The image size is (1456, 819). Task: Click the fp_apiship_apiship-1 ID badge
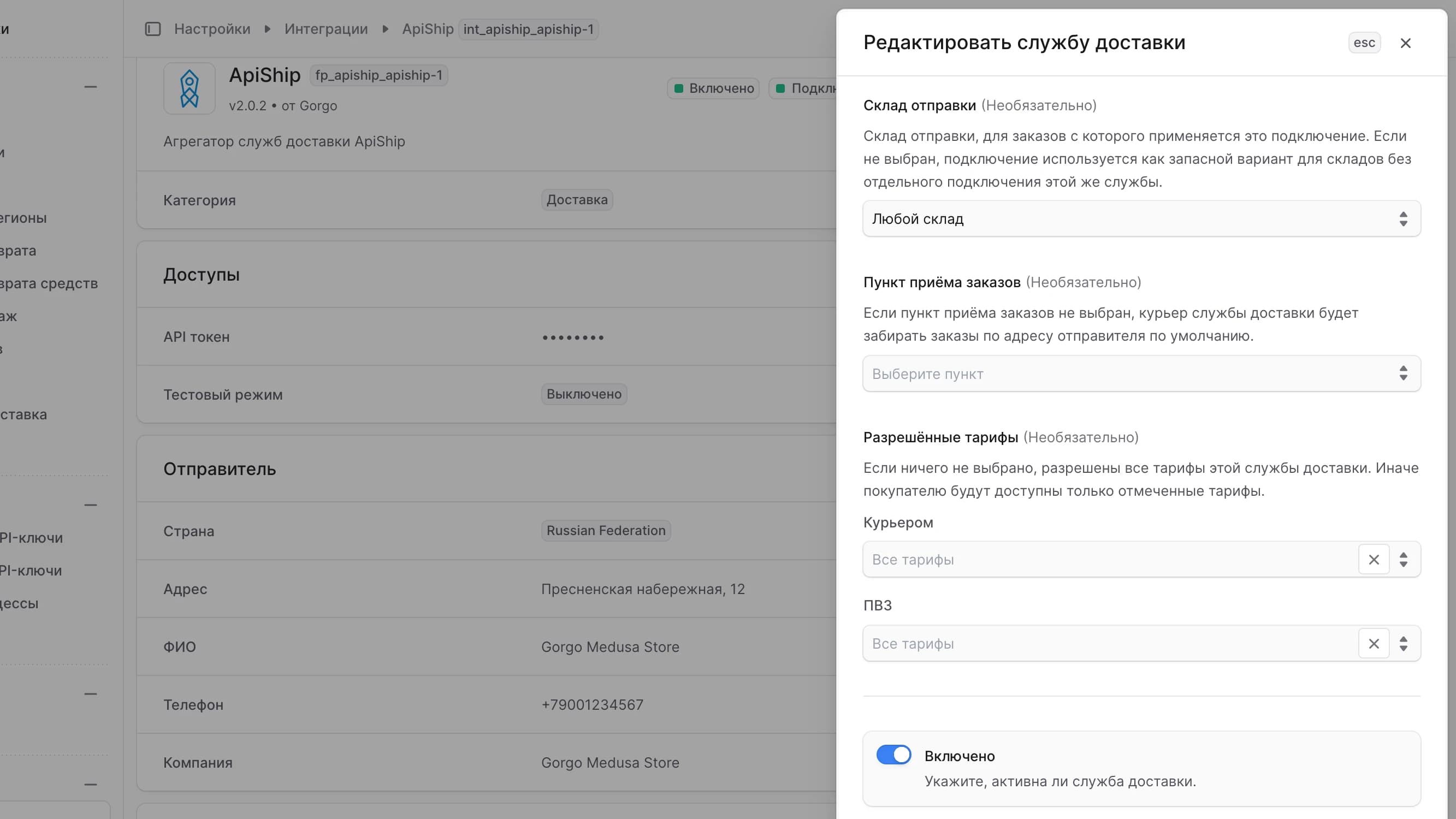tap(378, 75)
